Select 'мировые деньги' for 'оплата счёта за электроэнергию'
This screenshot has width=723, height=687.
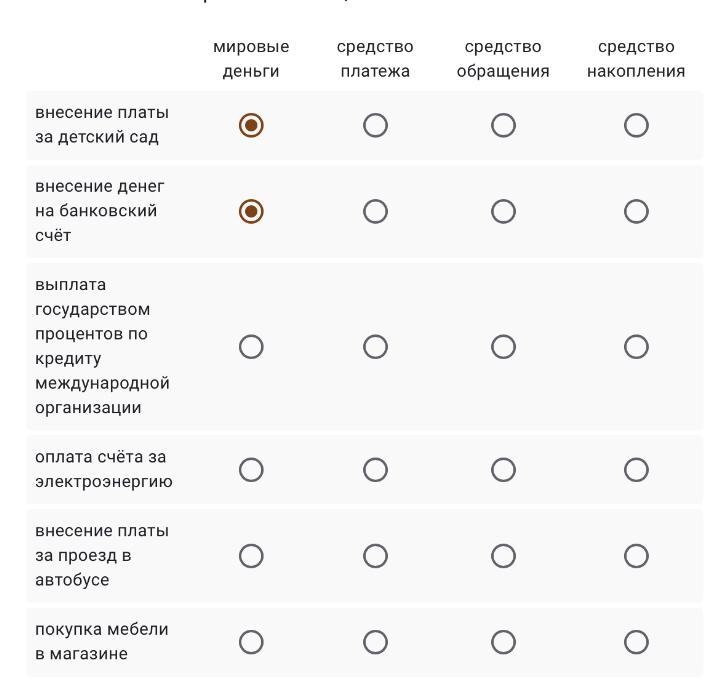coord(251,469)
